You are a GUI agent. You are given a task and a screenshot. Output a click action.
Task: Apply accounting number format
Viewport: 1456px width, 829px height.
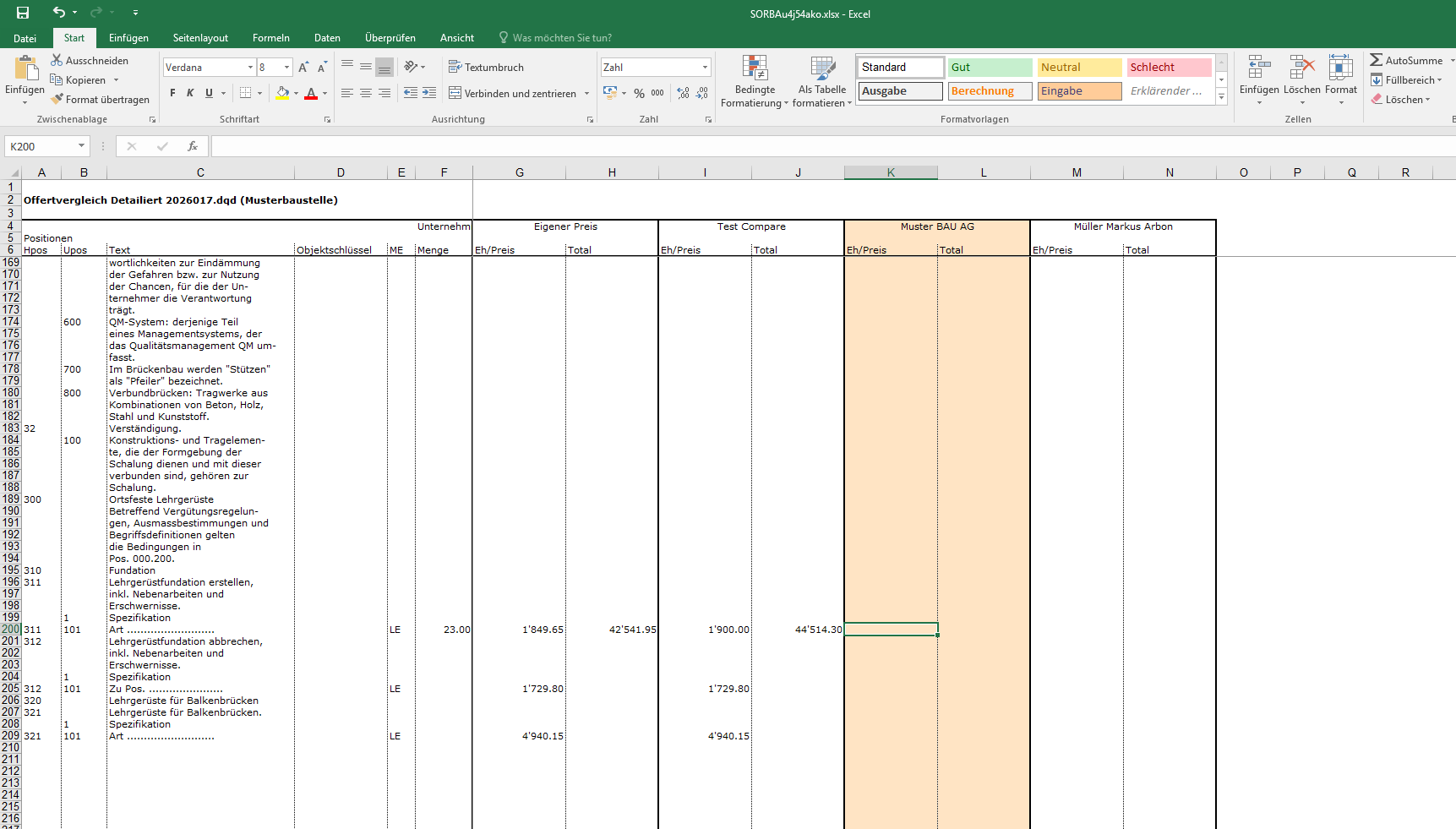pyautogui.click(x=610, y=93)
